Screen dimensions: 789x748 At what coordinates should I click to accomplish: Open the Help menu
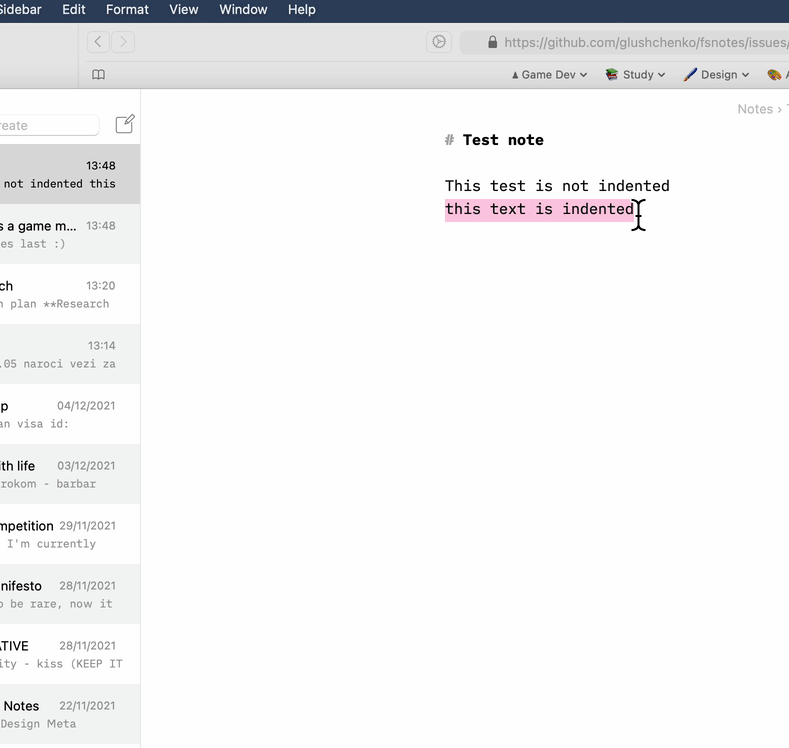(302, 10)
